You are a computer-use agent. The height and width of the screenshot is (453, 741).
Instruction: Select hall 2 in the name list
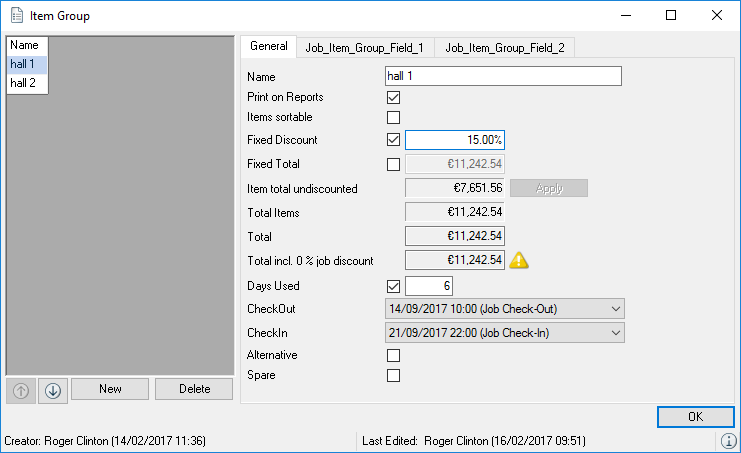tap(23, 83)
